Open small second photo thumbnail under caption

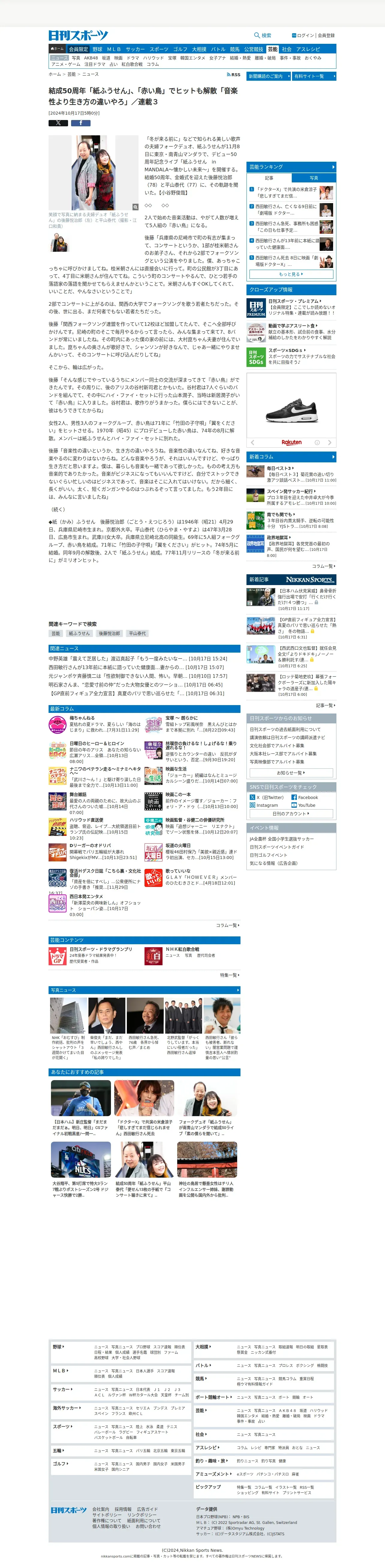(59, 242)
